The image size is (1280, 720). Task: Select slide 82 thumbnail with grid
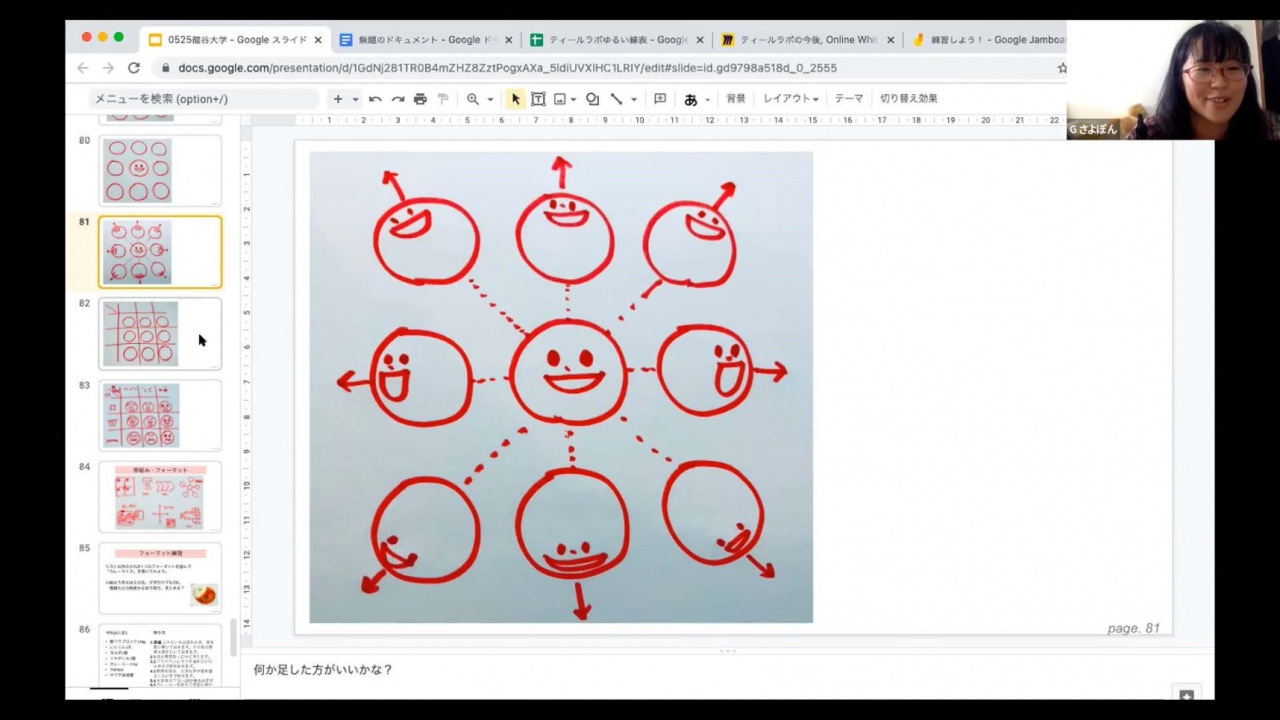pyautogui.click(x=159, y=334)
